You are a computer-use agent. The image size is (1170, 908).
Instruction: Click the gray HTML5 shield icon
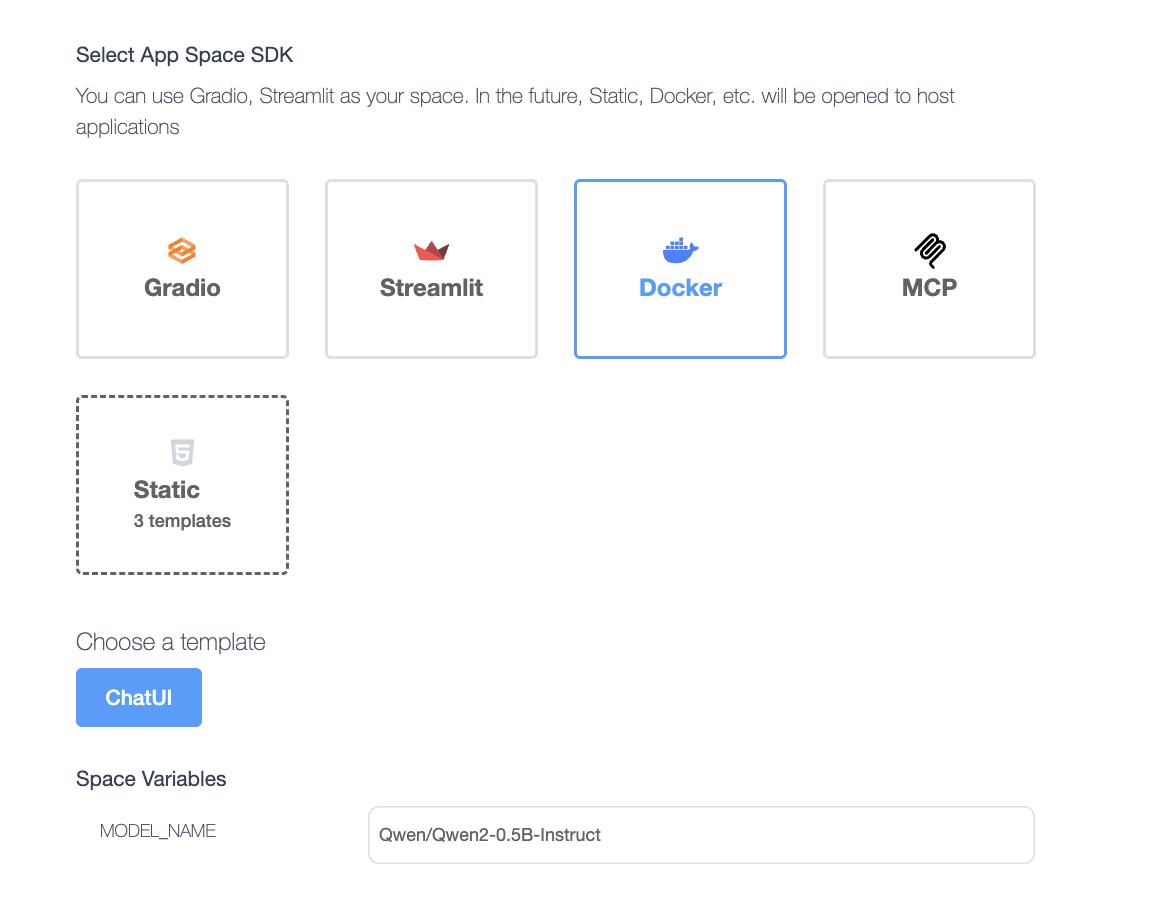182,452
